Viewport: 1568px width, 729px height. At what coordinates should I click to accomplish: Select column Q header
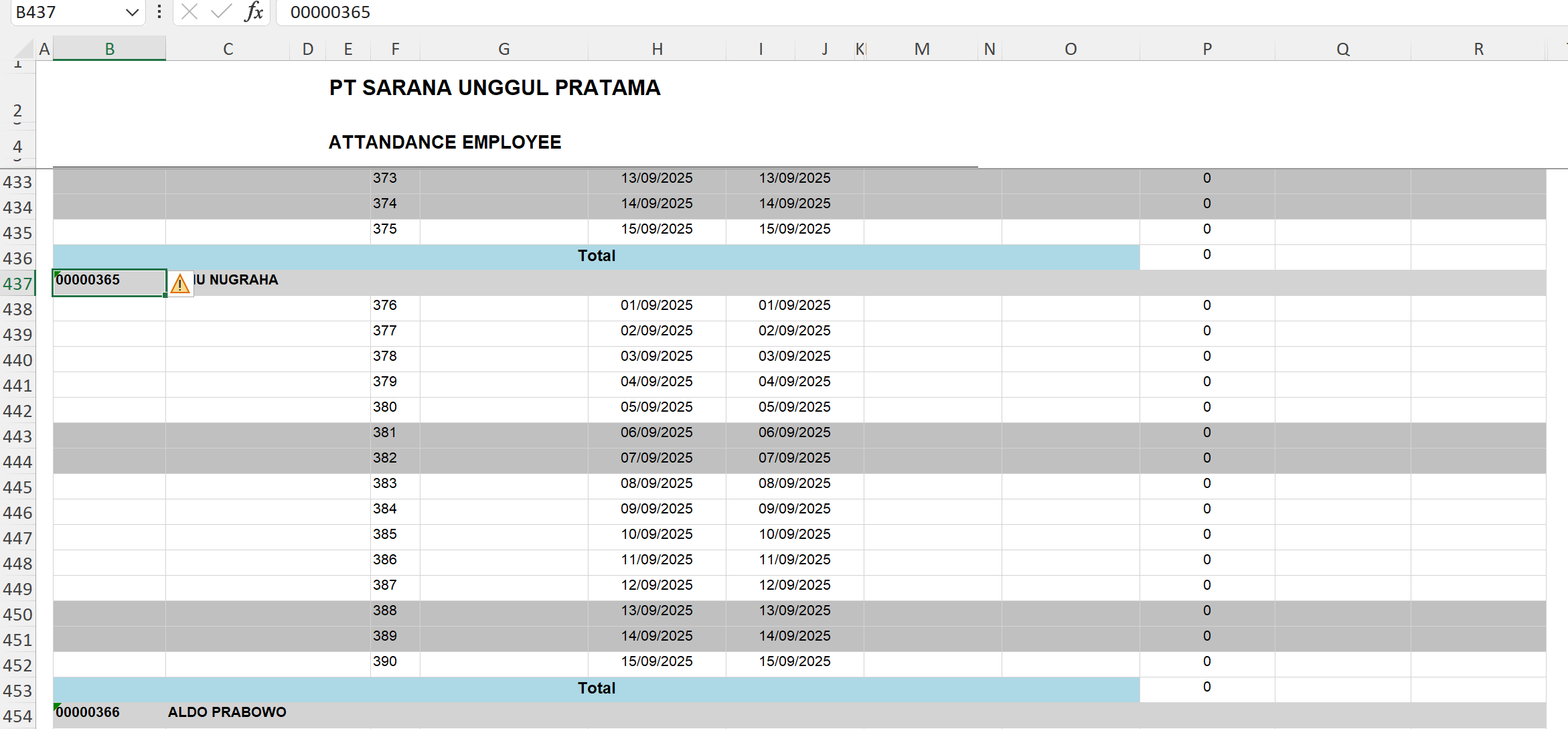[1343, 49]
